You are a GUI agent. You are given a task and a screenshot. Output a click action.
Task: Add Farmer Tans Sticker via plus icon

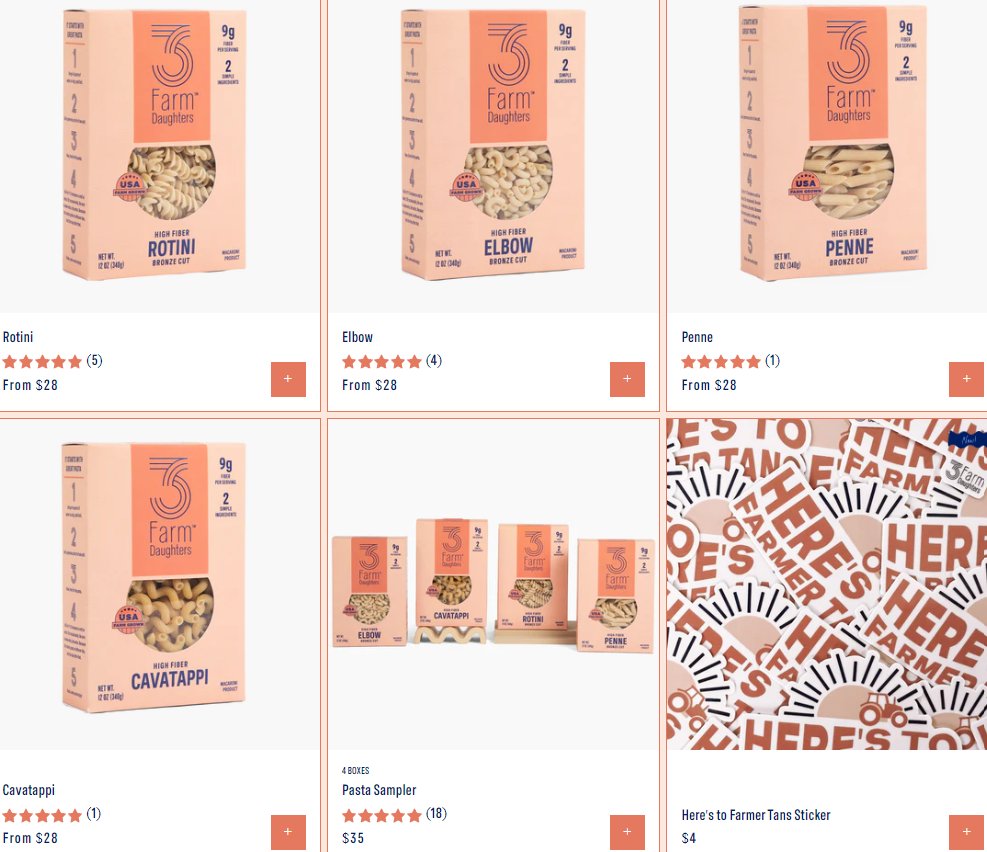(966, 832)
